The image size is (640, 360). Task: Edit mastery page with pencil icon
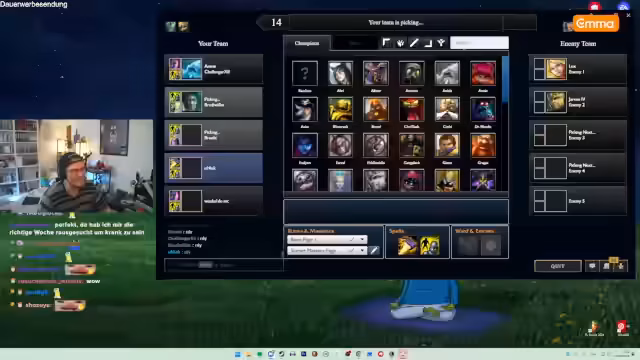tap(374, 250)
